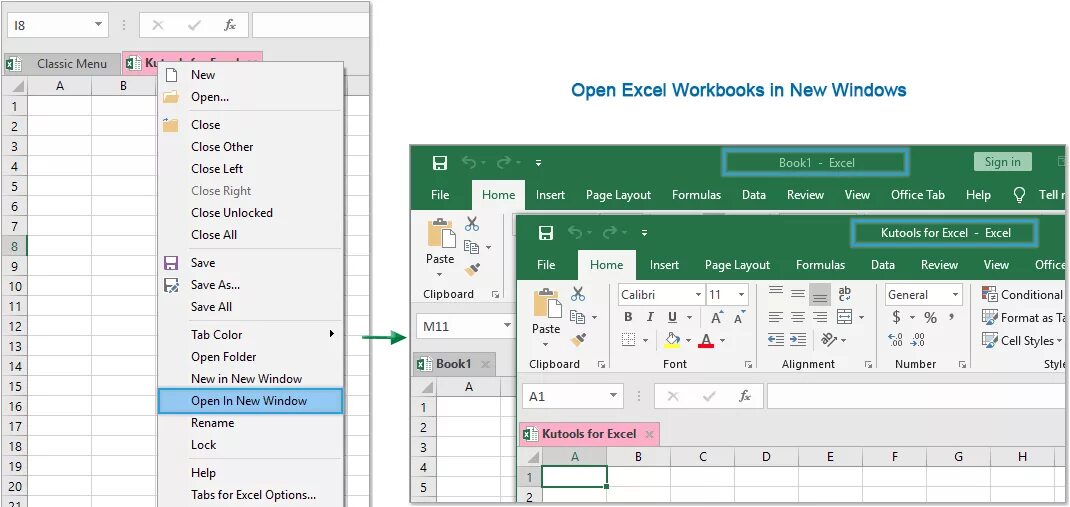The image size is (1070, 507).
Task: Toggle Underline formatting
Action: tap(672, 317)
